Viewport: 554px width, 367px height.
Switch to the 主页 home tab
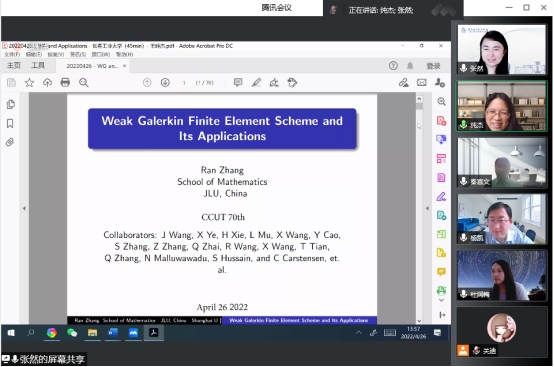click(14, 66)
